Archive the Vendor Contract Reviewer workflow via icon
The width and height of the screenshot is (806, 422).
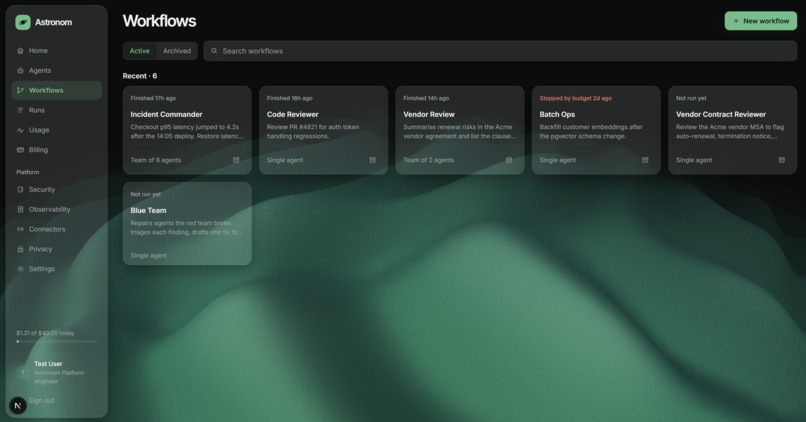coord(781,160)
